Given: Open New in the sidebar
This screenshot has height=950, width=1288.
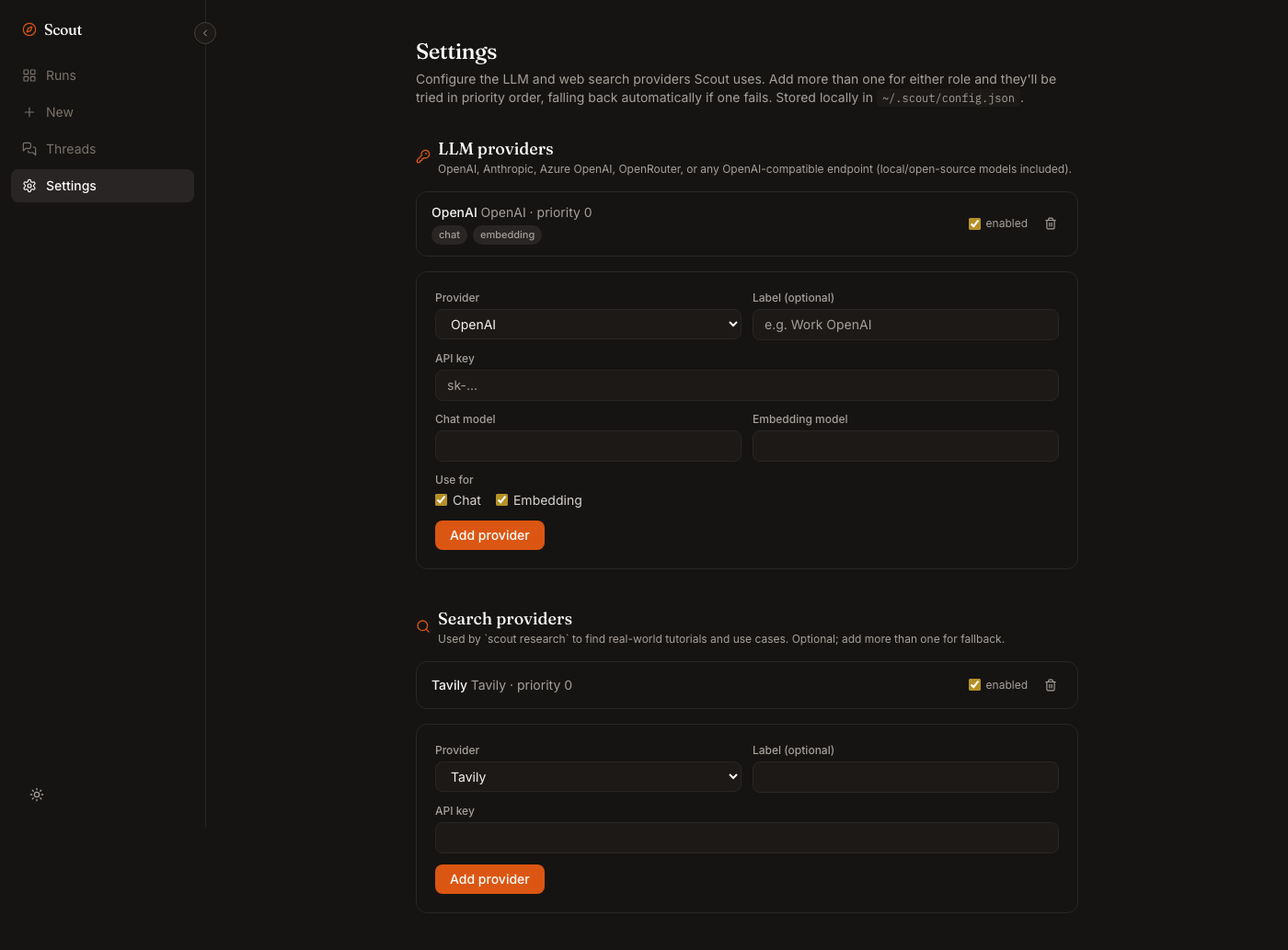Looking at the screenshot, I should click(102, 112).
